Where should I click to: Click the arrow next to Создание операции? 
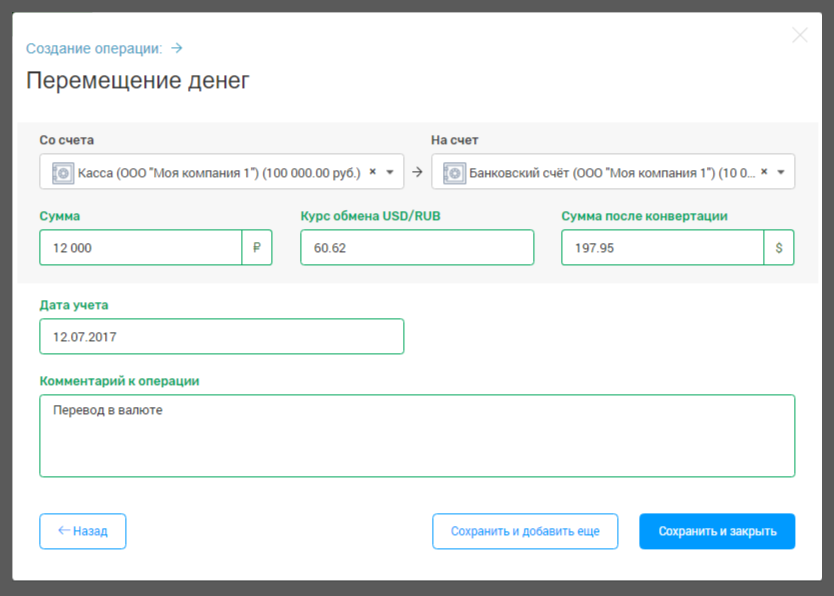(177, 48)
